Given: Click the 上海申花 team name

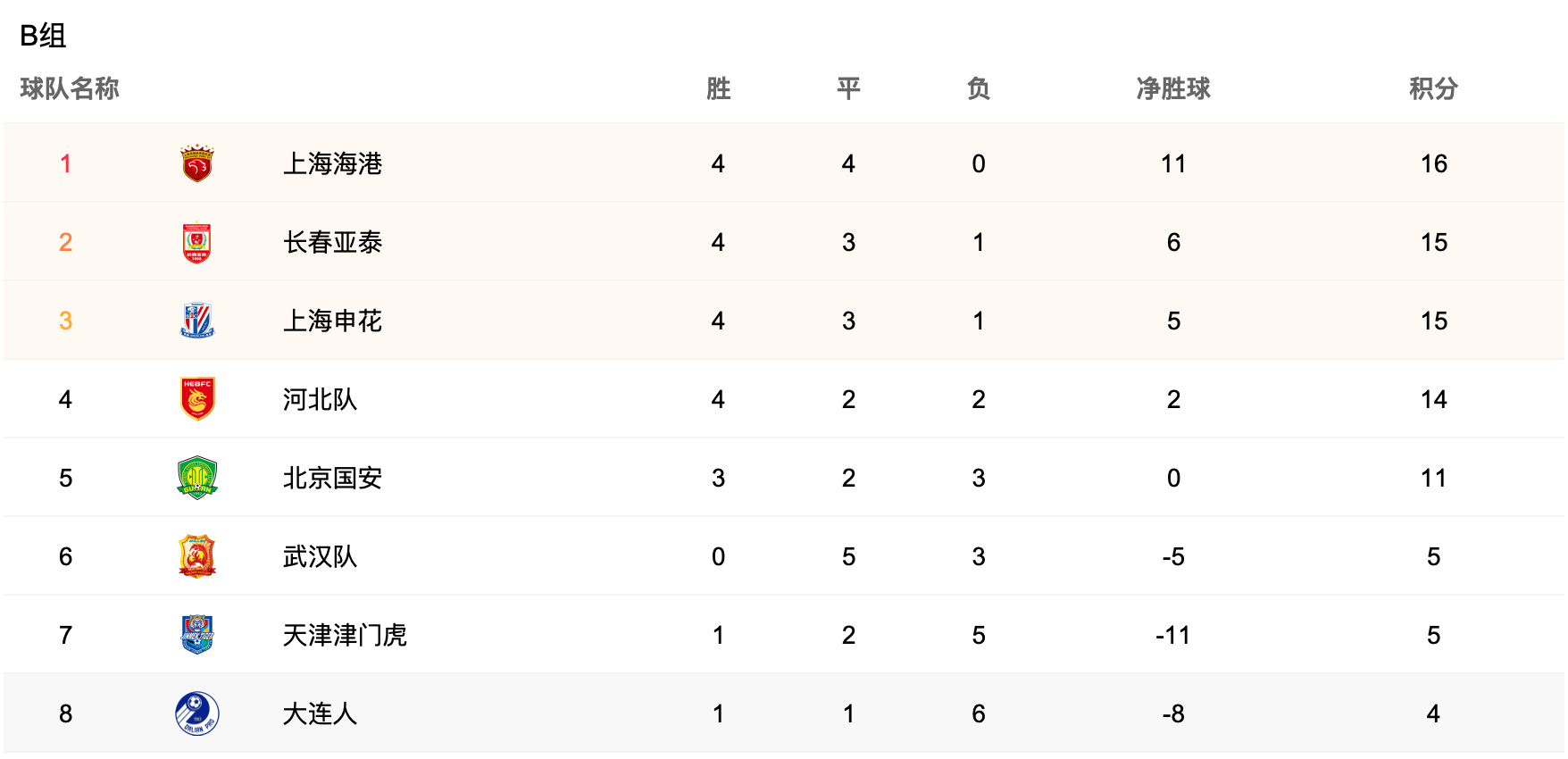Looking at the screenshot, I should (x=332, y=321).
